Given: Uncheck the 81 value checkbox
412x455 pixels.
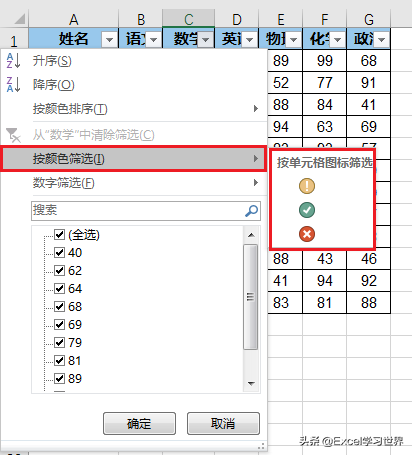Looking at the screenshot, I should click(x=59, y=360).
